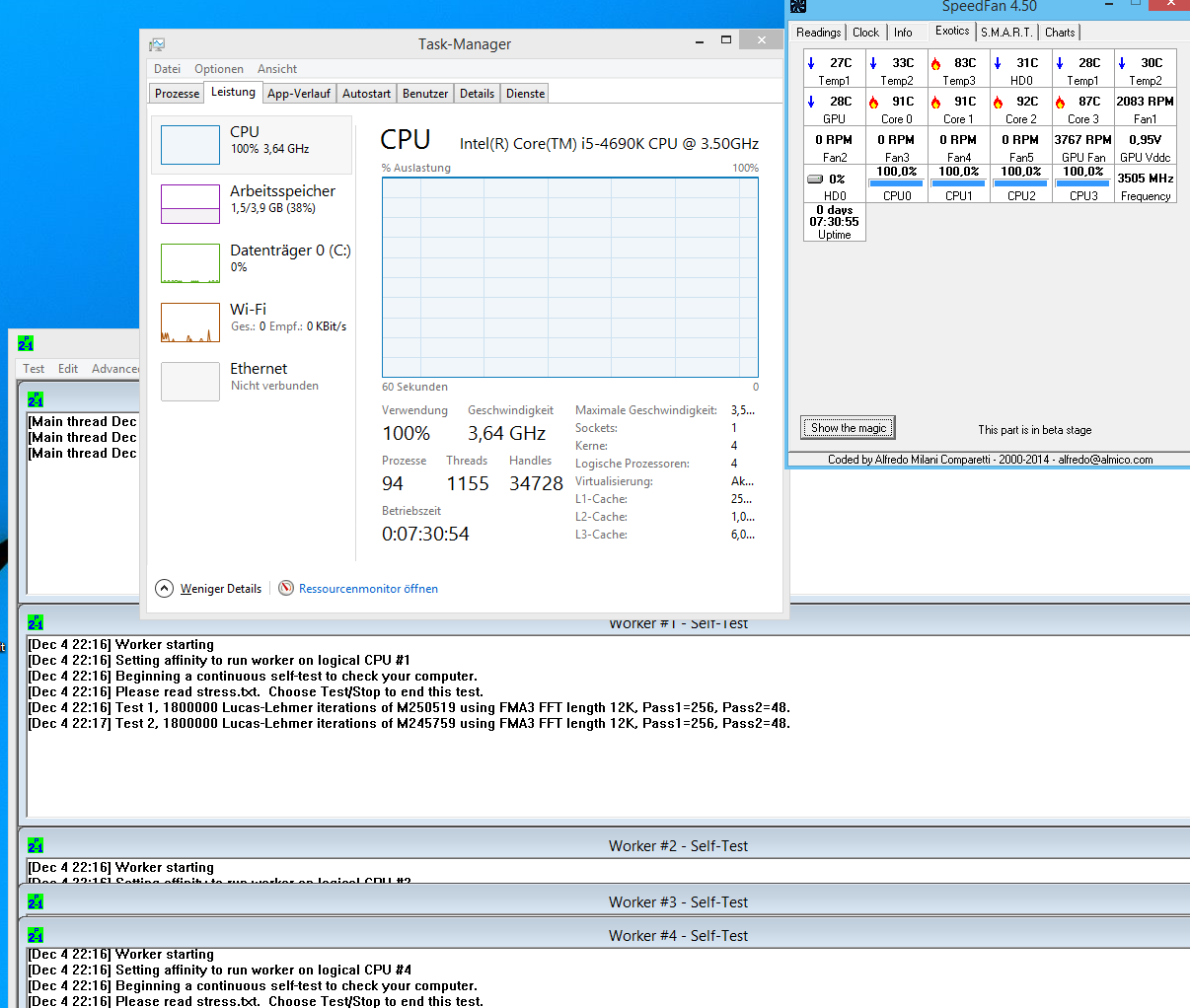This screenshot has height=1008, width=1190.
Task: Switch to Prozesse tab
Action: (x=178, y=94)
